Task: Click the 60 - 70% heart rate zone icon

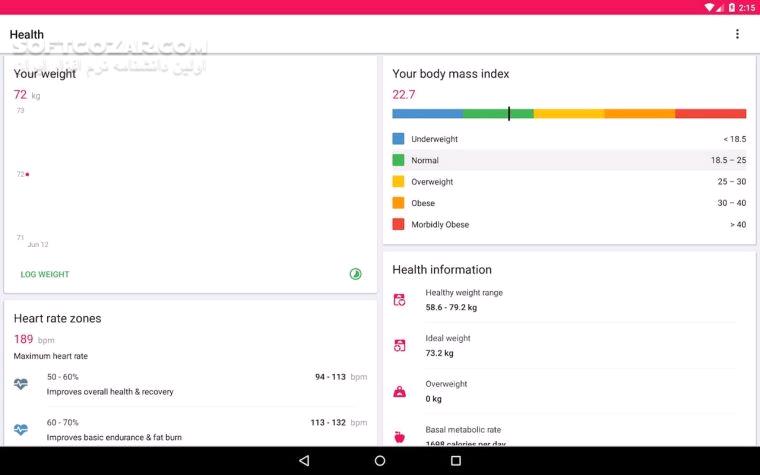Action: tap(21, 429)
